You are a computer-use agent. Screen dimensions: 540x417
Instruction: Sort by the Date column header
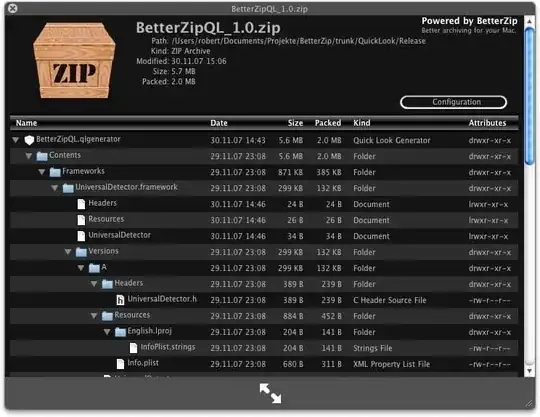pyautogui.click(x=219, y=123)
